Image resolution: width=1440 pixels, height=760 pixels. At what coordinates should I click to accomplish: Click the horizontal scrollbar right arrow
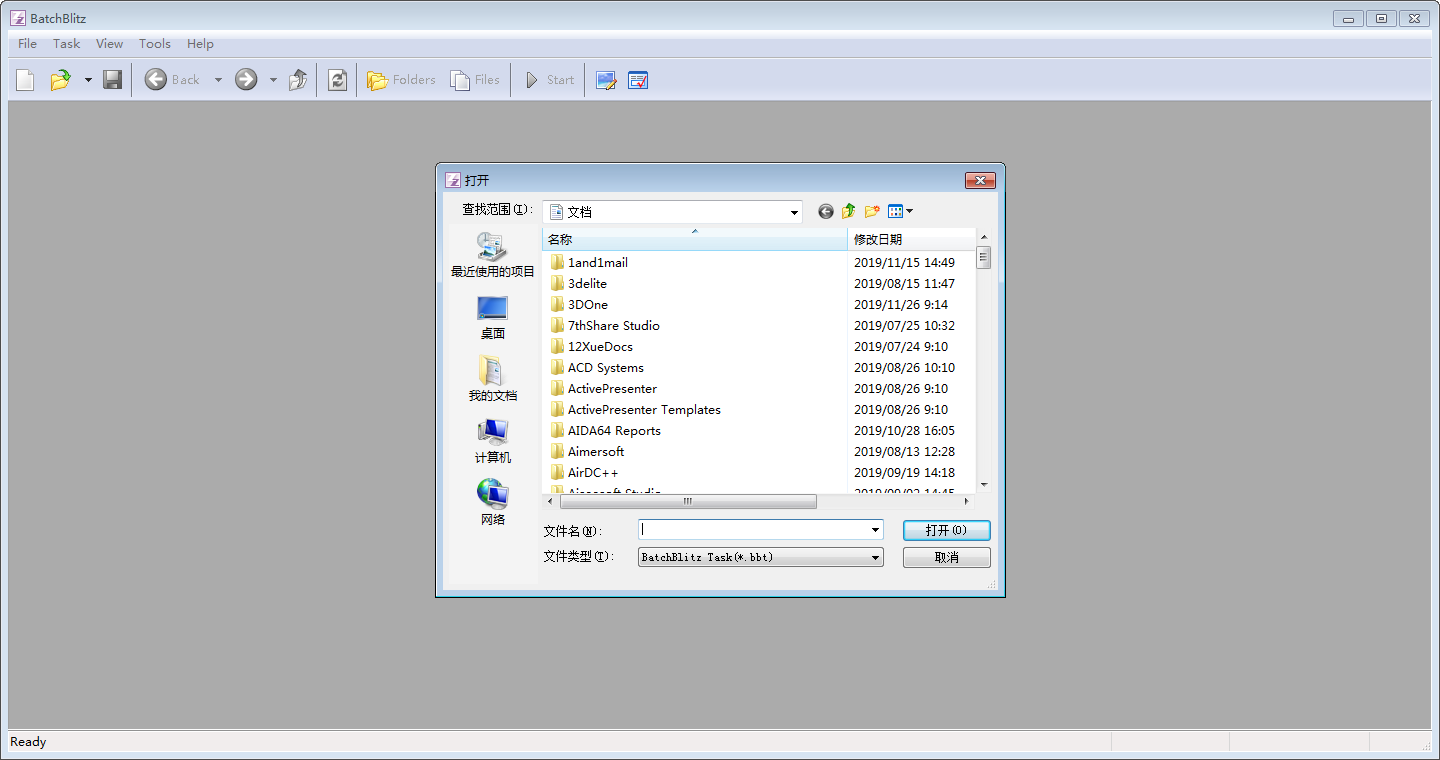coord(967,502)
